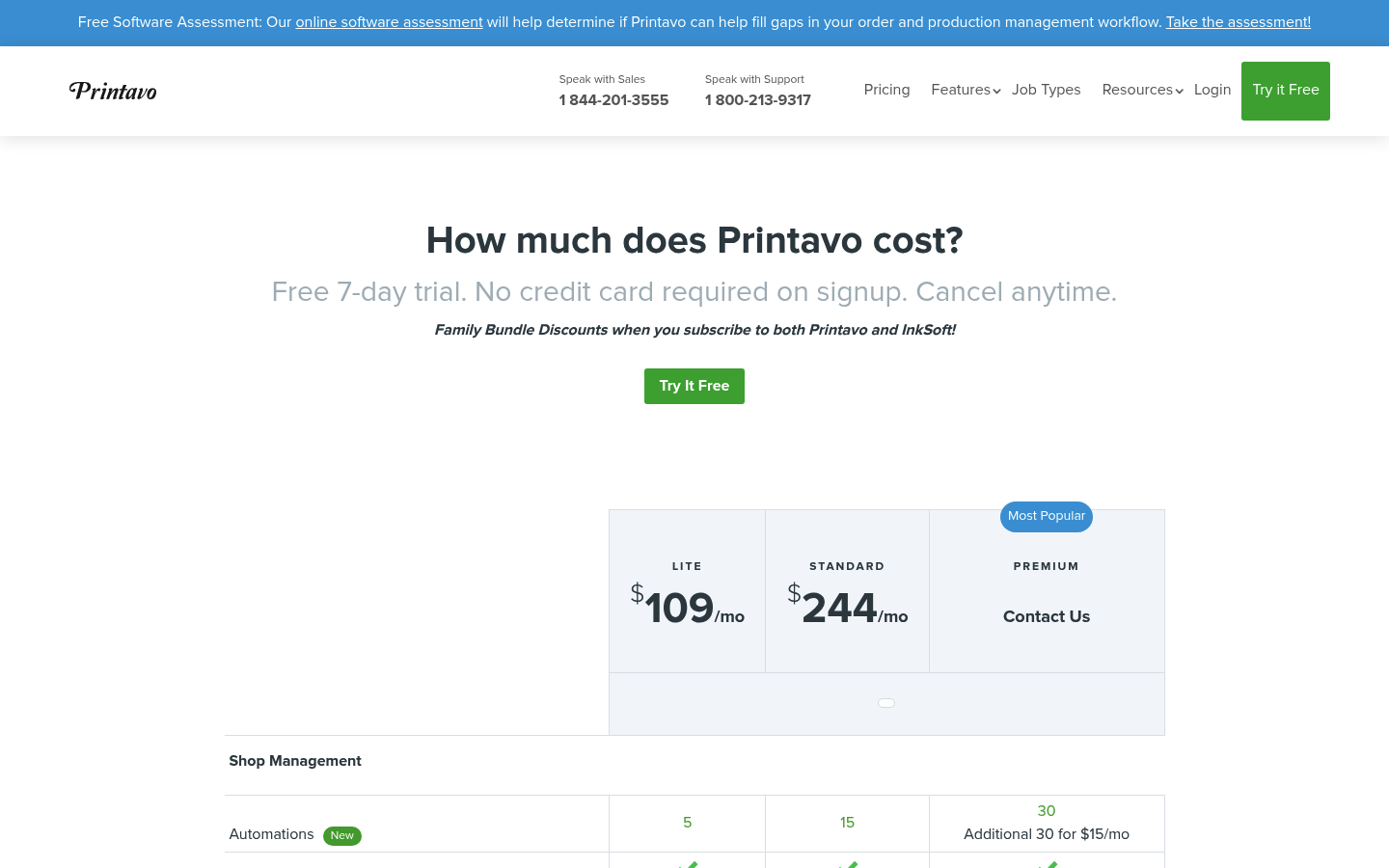Click the 'How much does Printavo cost?' heading
Viewport: 1389px width, 868px height.
click(x=694, y=240)
